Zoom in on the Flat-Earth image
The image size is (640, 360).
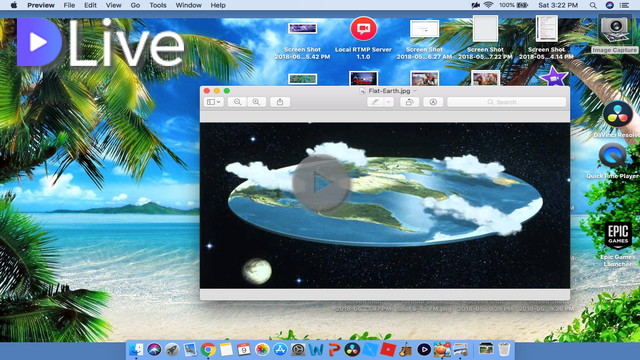pos(256,102)
